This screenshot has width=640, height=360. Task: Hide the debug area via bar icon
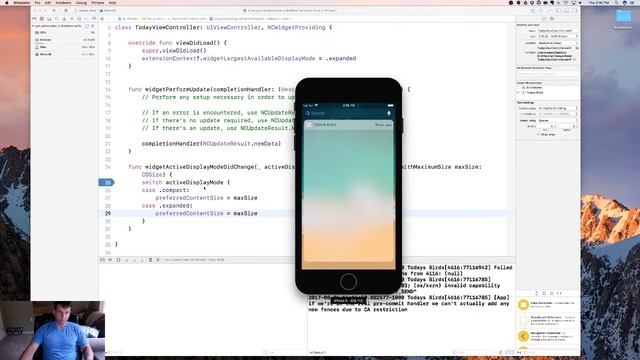tap(102, 260)
